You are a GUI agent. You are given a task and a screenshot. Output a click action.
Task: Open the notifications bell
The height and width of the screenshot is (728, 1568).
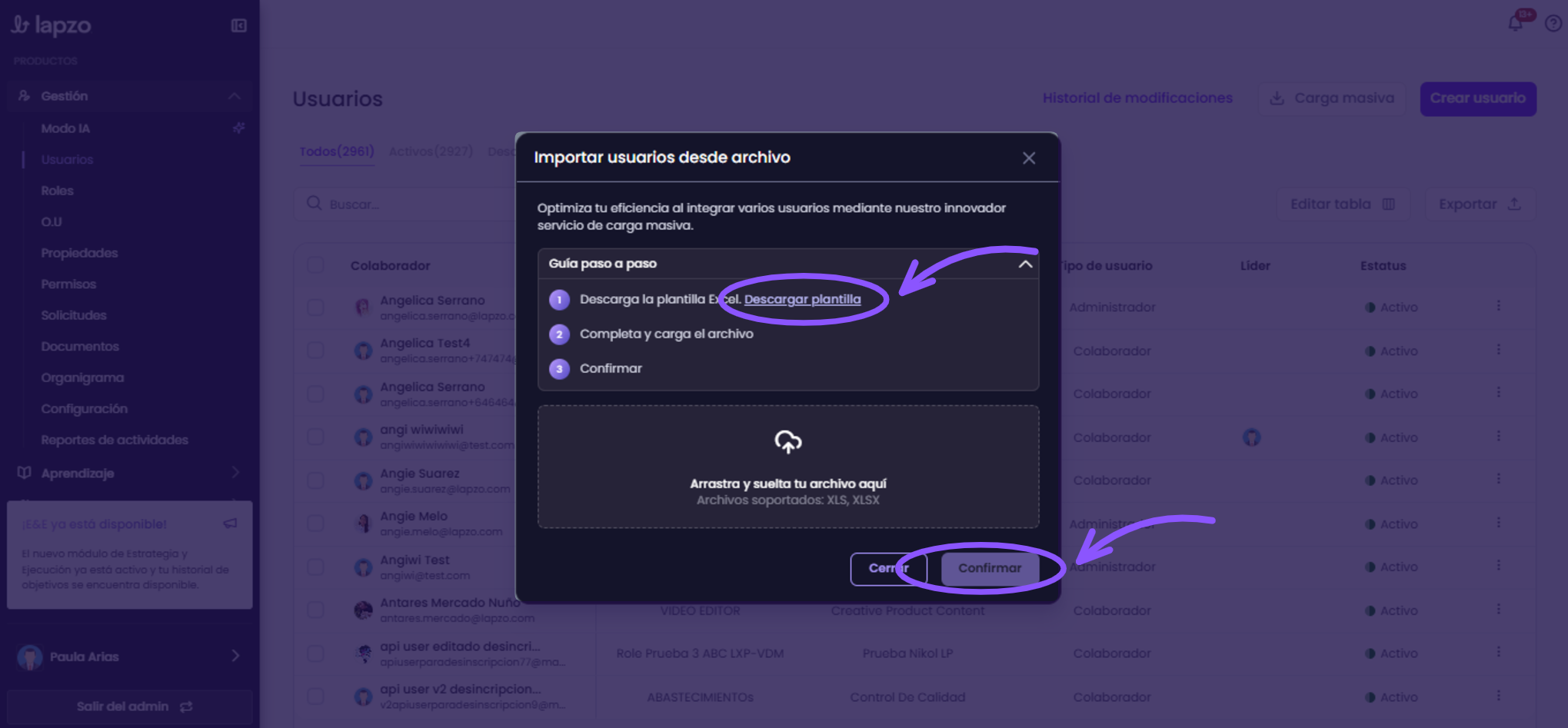pos(1515,23)
